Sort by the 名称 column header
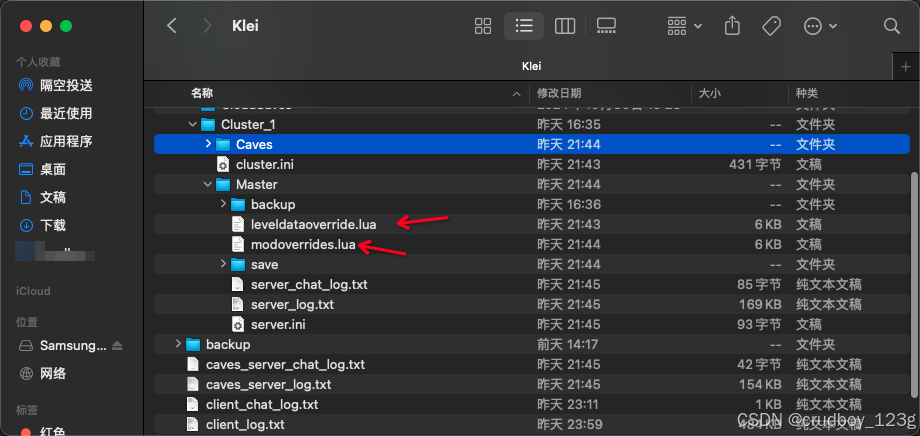This screenshot has width=920, height=436. point(201,93)
